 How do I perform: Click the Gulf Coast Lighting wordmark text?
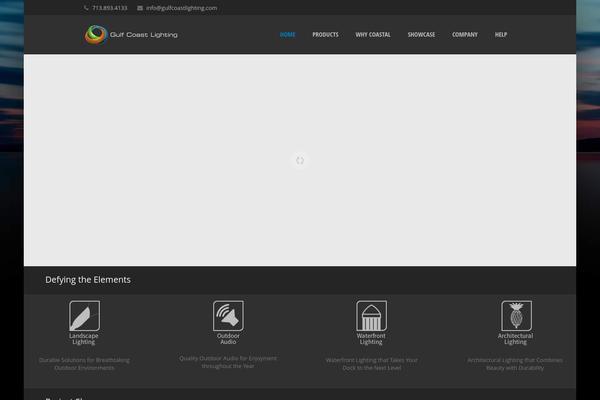[143, 35]
